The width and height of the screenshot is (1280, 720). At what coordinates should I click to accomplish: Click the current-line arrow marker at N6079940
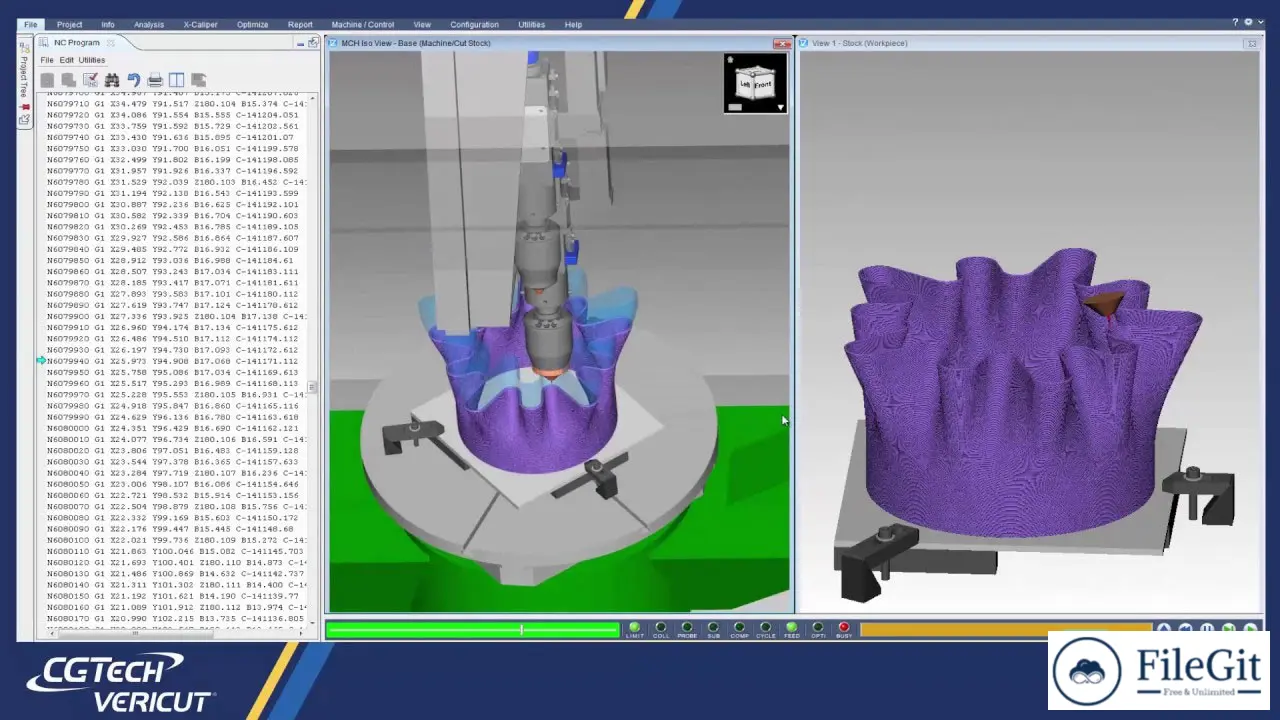click(41, 360)
